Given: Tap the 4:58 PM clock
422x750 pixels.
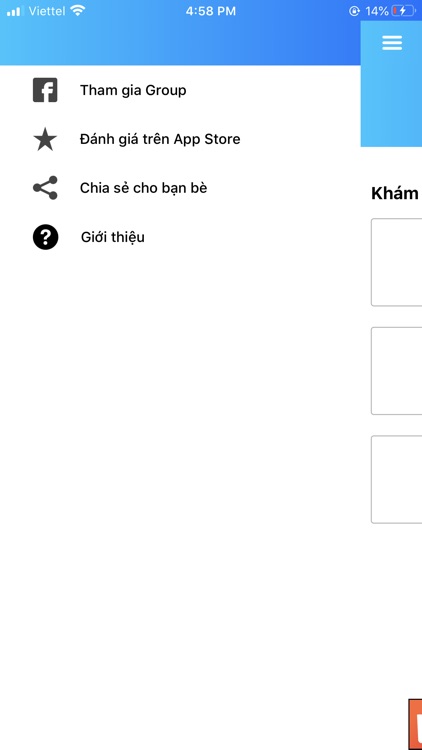Looking at the screenshot, I should pyautogui.click(x=211, y=11).
